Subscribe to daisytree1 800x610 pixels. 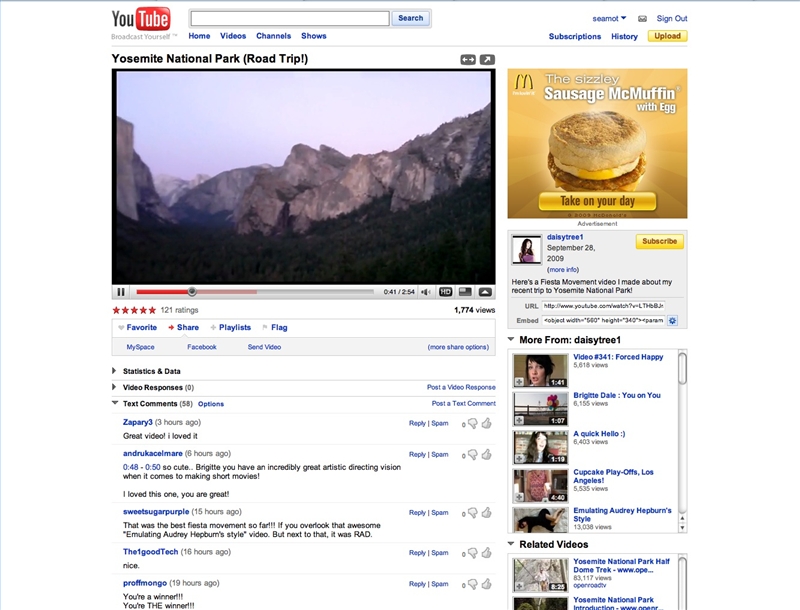tap(660, 241)
